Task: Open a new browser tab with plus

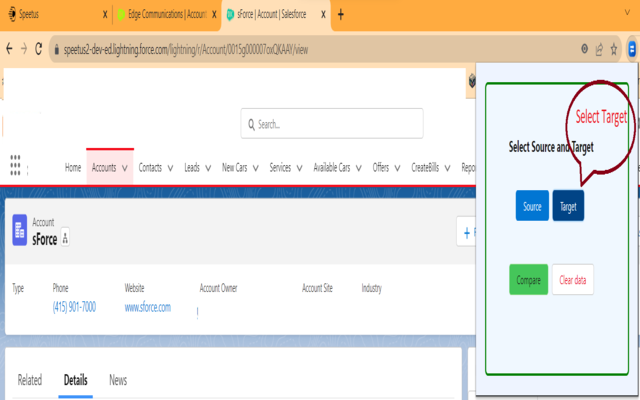Action: tap(341, 15)
